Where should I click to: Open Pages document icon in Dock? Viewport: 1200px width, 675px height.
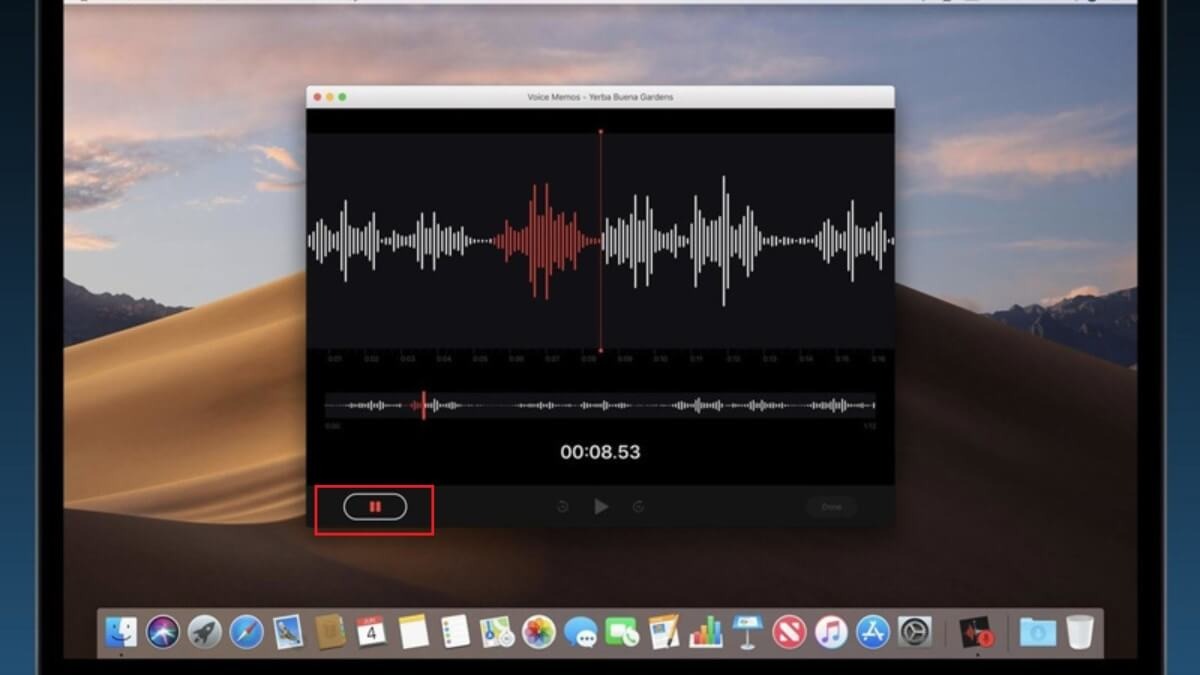pyautogui.click(x=664, y=631)
